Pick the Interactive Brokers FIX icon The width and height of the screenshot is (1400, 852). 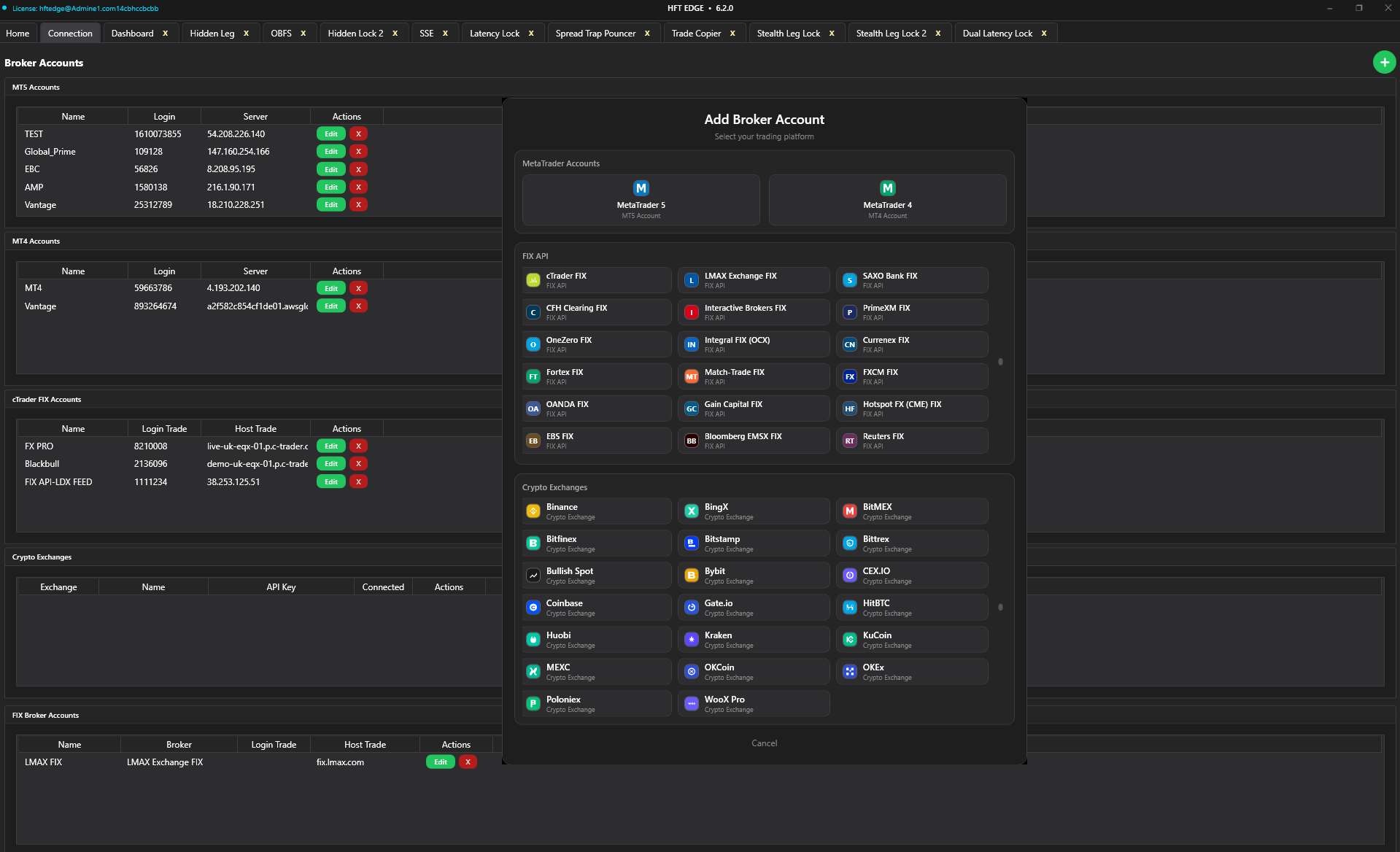(692, 312)
